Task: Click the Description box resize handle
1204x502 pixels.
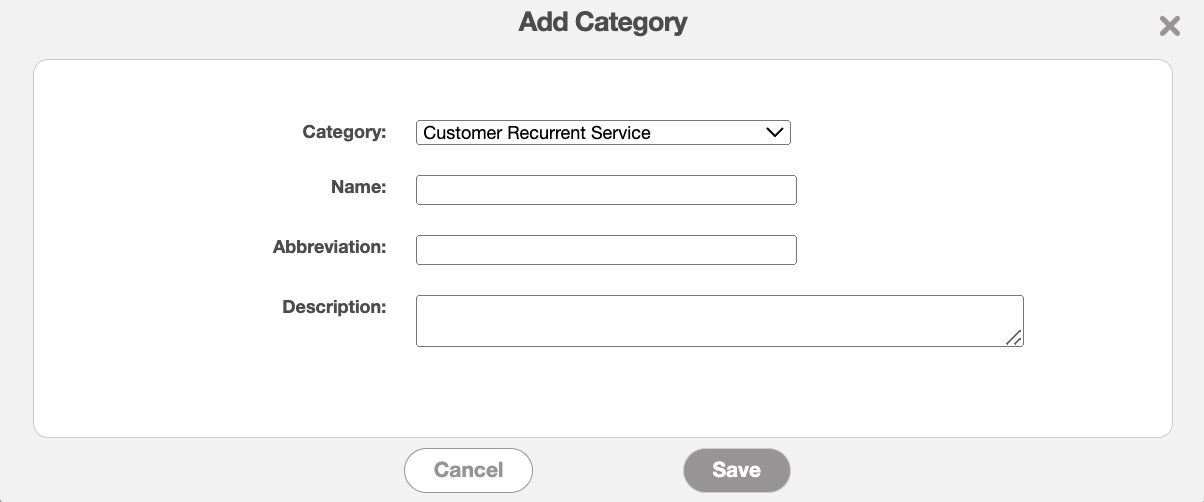Action: pyautogui.click(x=1014, y=338)
